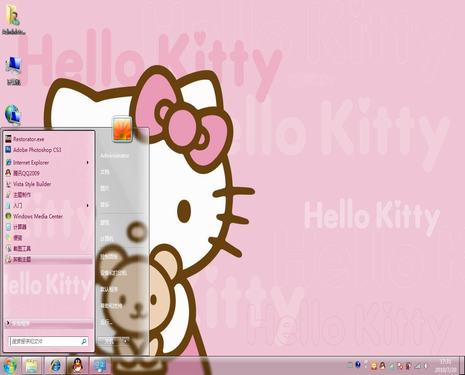Click the Show desktop button

[x=462, y=366]
